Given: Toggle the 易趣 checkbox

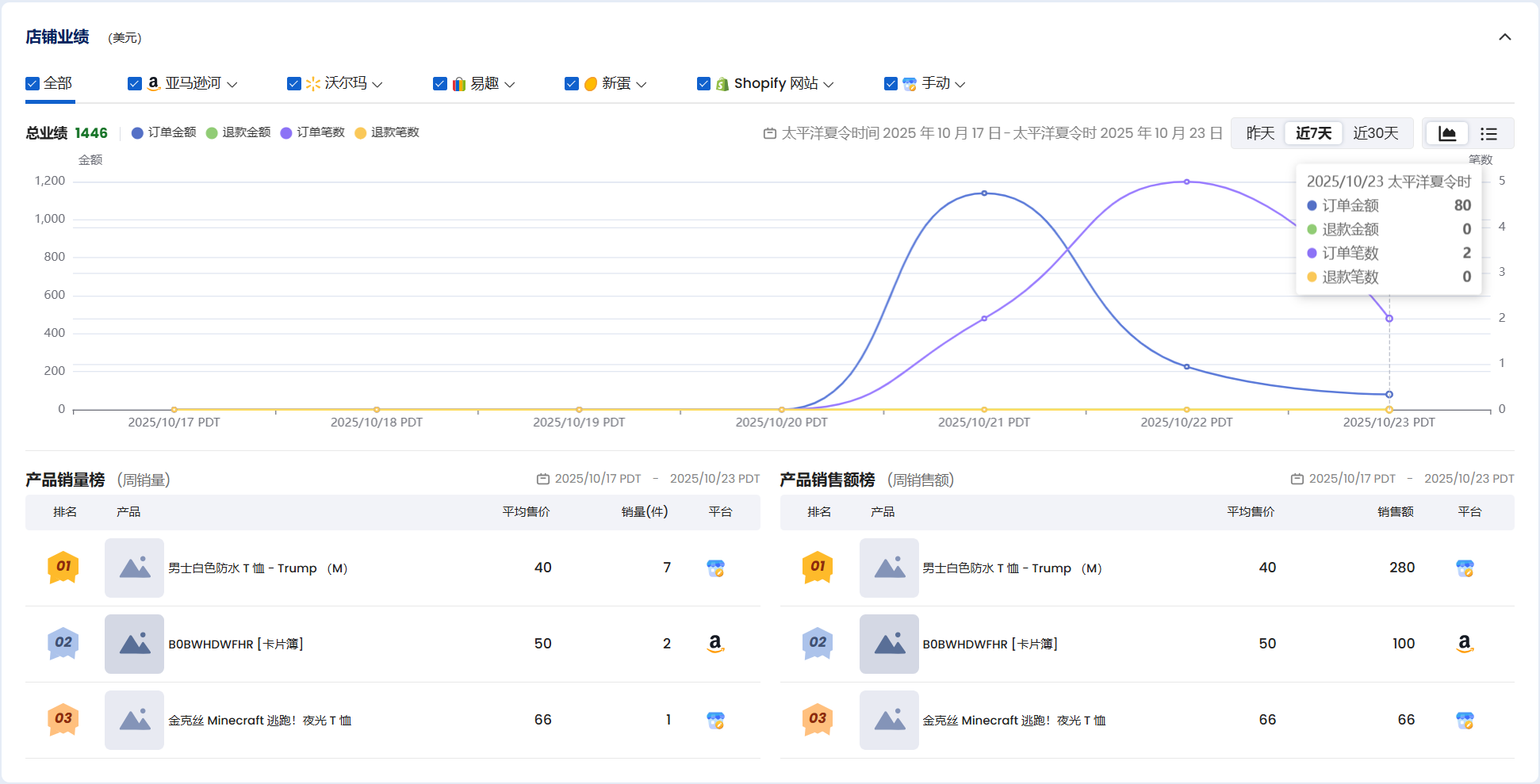Looking at the screenshot, I should [440, 83].
